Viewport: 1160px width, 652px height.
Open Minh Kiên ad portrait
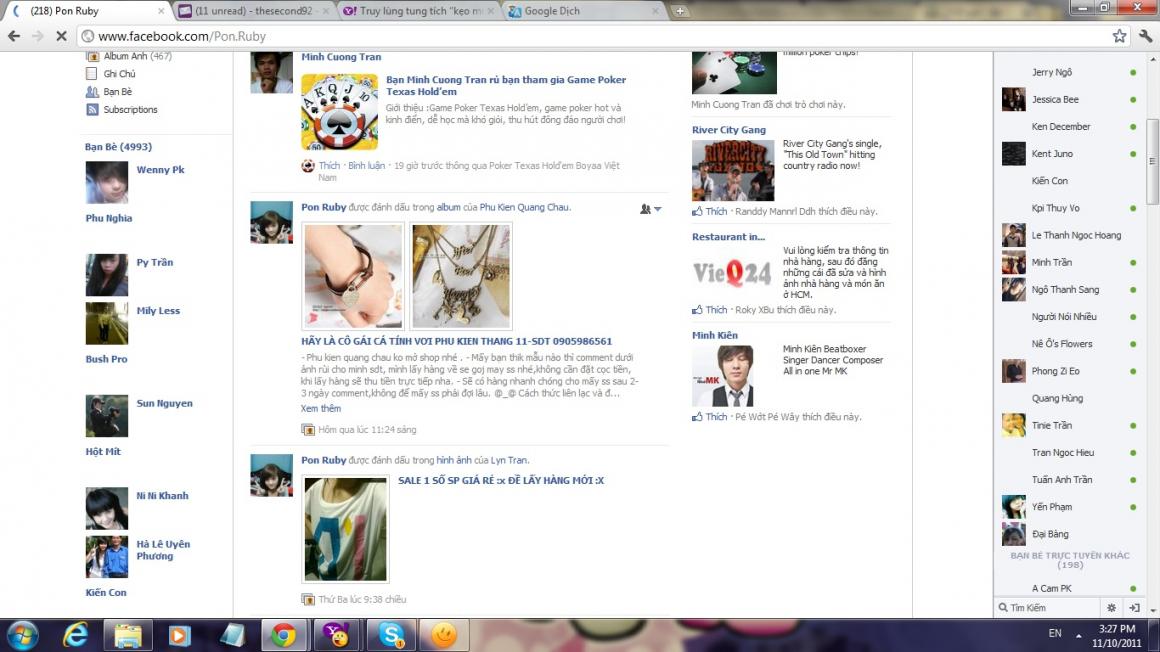click(723, 375)
